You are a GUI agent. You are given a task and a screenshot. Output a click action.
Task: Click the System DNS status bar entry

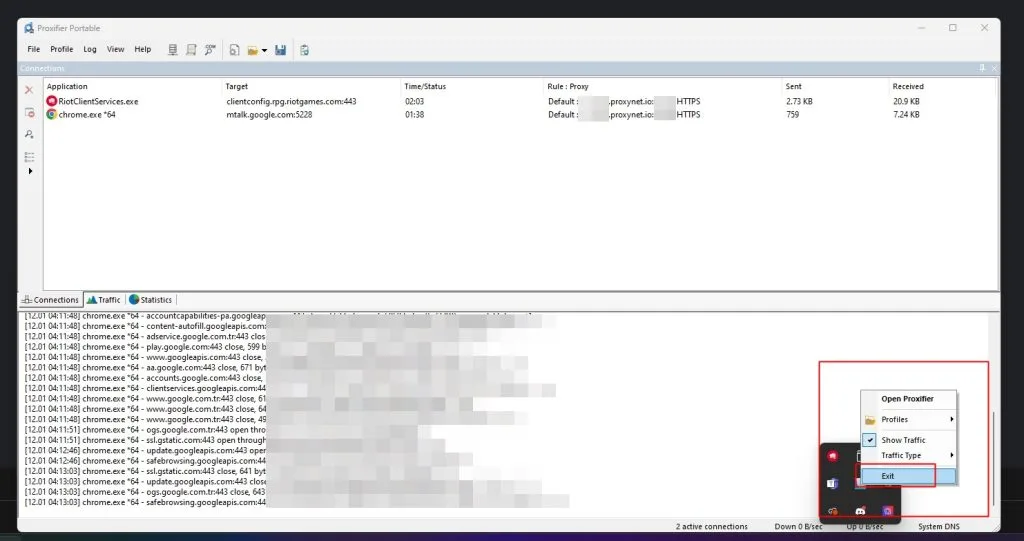(x=938, y=526)
